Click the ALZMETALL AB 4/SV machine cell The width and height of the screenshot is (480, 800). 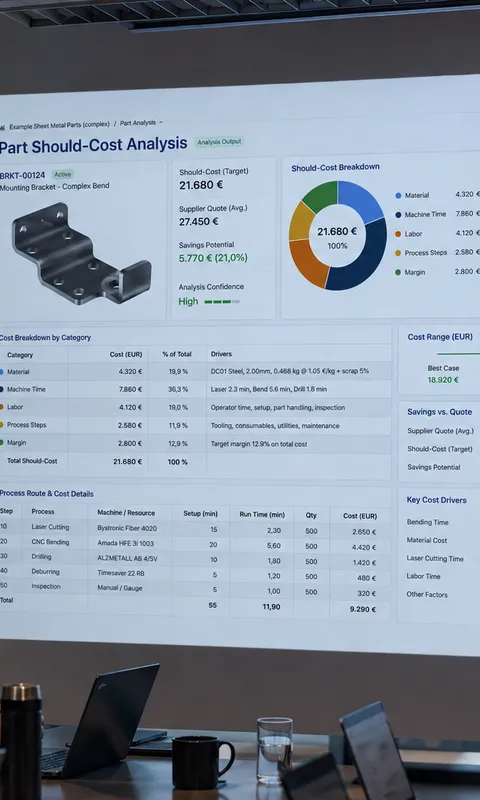128,559
